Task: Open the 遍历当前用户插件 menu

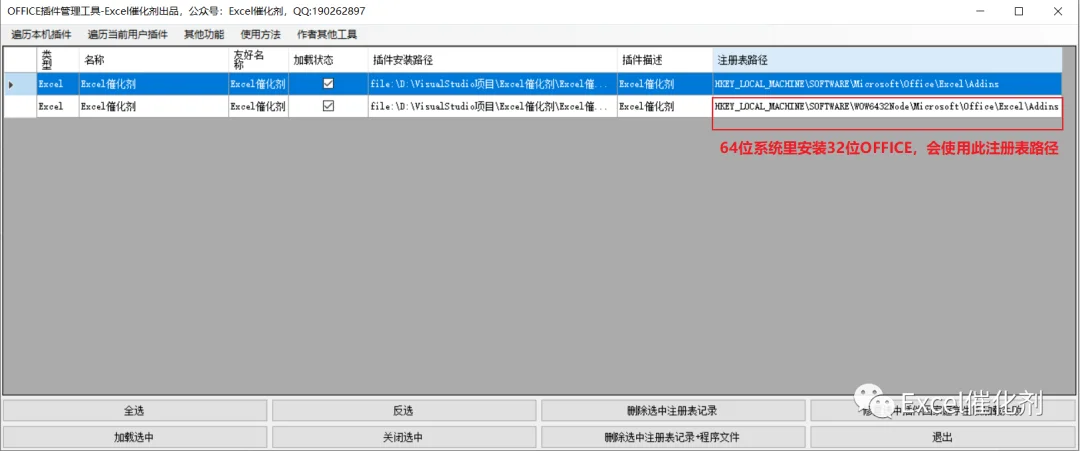Action: point(127,34)
